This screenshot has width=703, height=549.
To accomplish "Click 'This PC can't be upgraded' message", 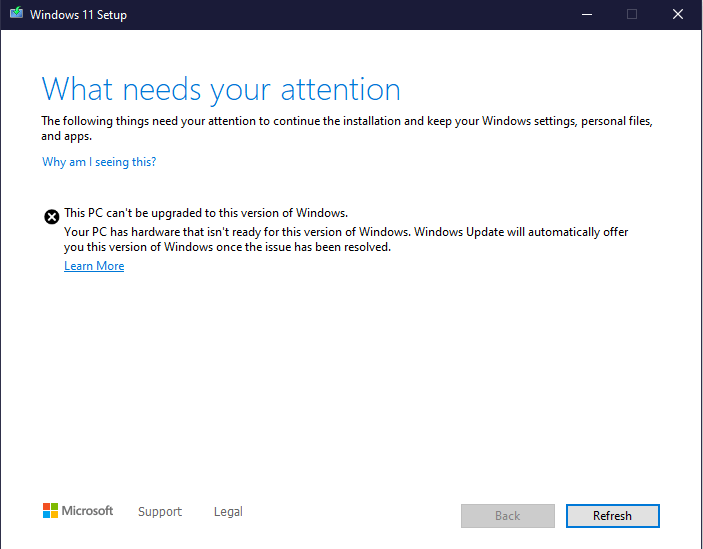I will (x=206, y=213).
